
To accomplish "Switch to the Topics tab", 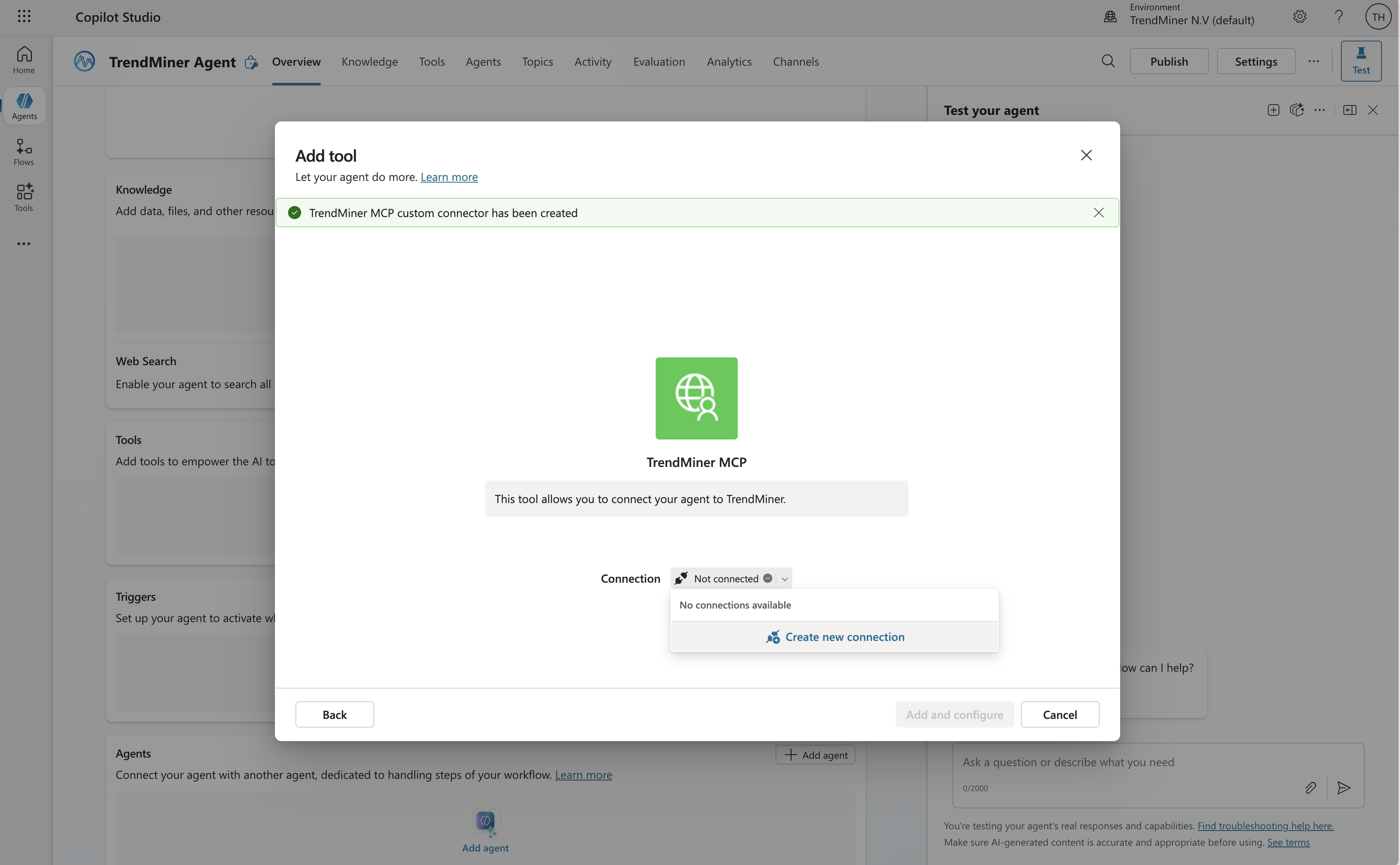I will (x=537, y=61).
